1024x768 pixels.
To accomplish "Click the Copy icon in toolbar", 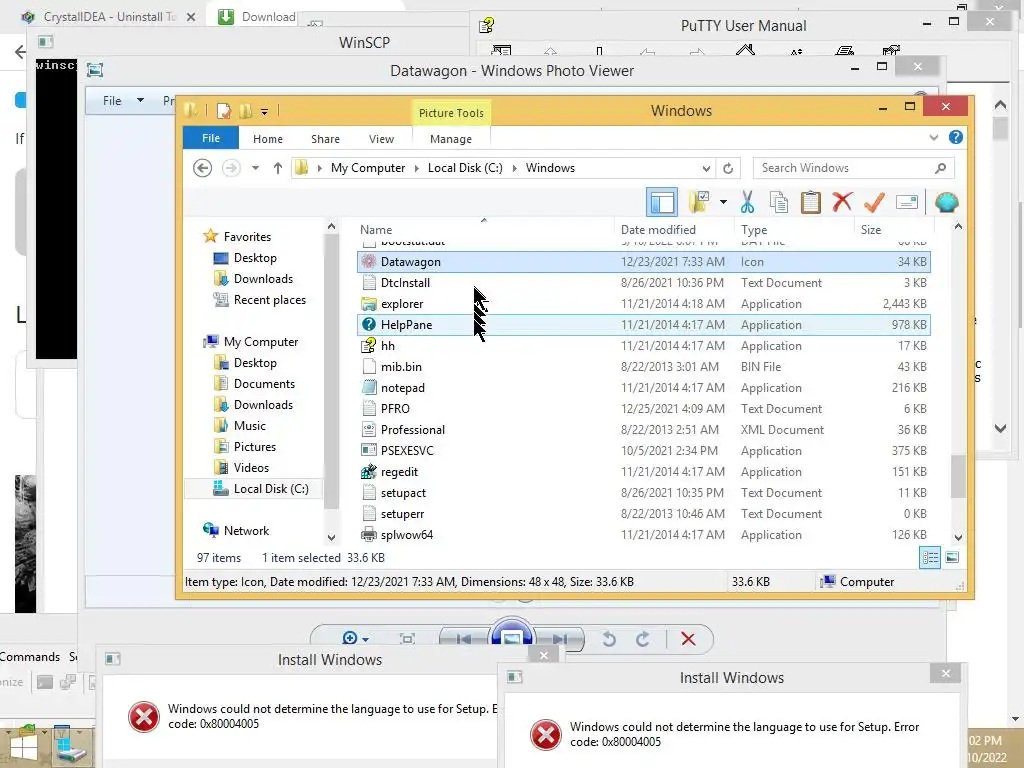I will pyautogui.click(x=778, y=202).
